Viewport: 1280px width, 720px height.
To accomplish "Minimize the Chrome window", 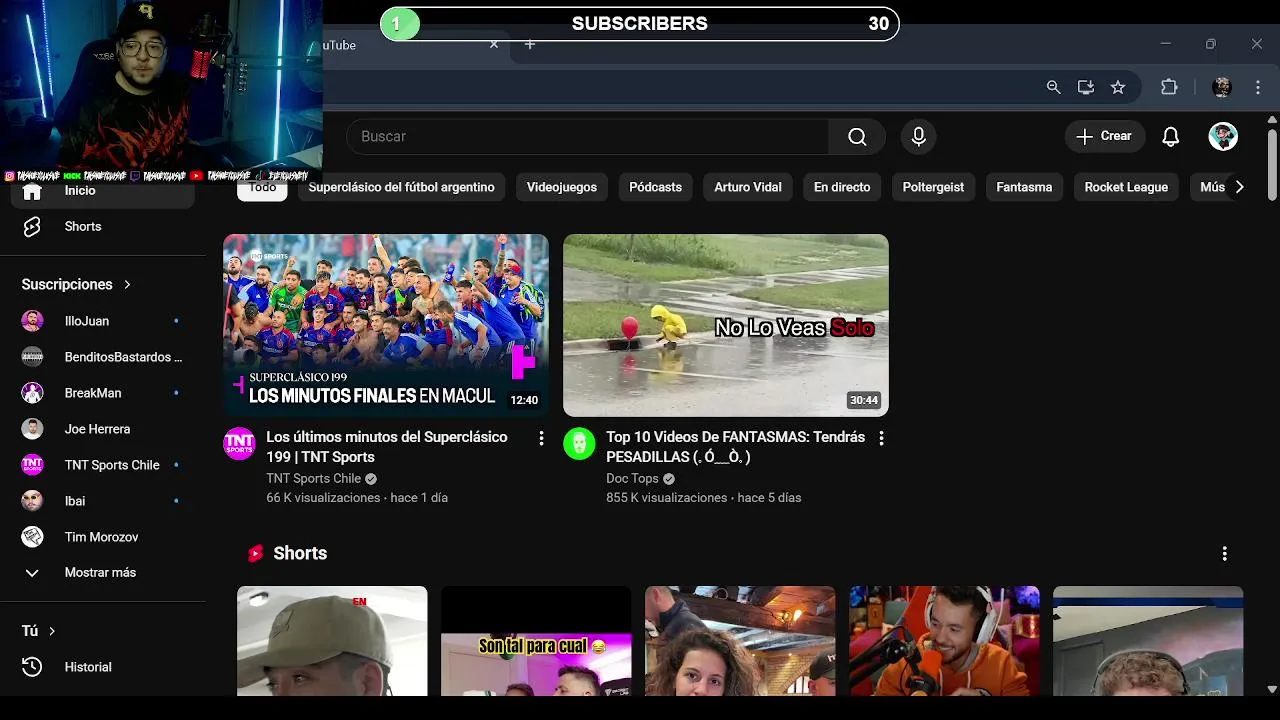I will click(x=1165, y=44).
